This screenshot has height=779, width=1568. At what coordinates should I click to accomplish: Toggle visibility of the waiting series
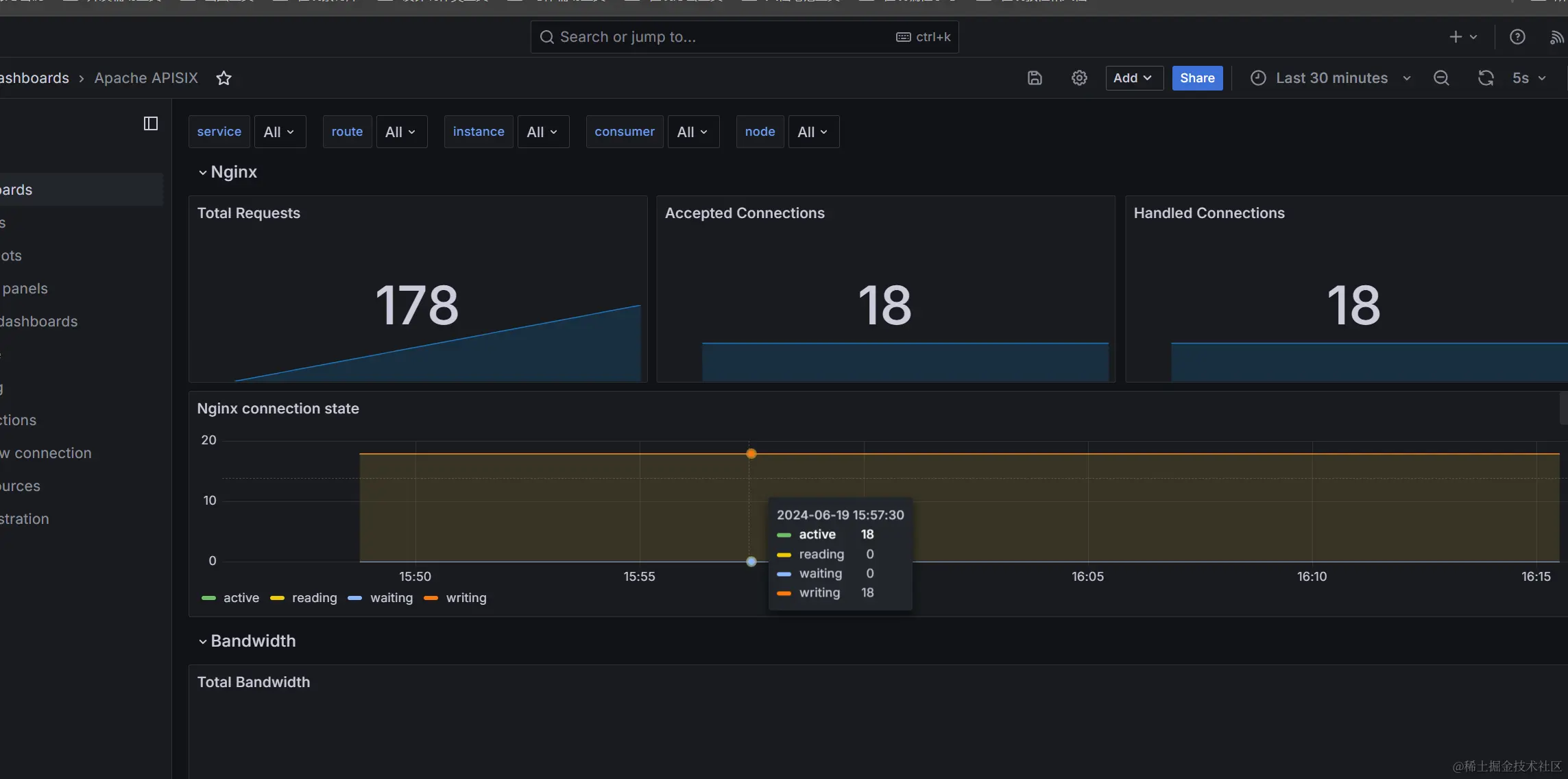click(x=391, y=597)
